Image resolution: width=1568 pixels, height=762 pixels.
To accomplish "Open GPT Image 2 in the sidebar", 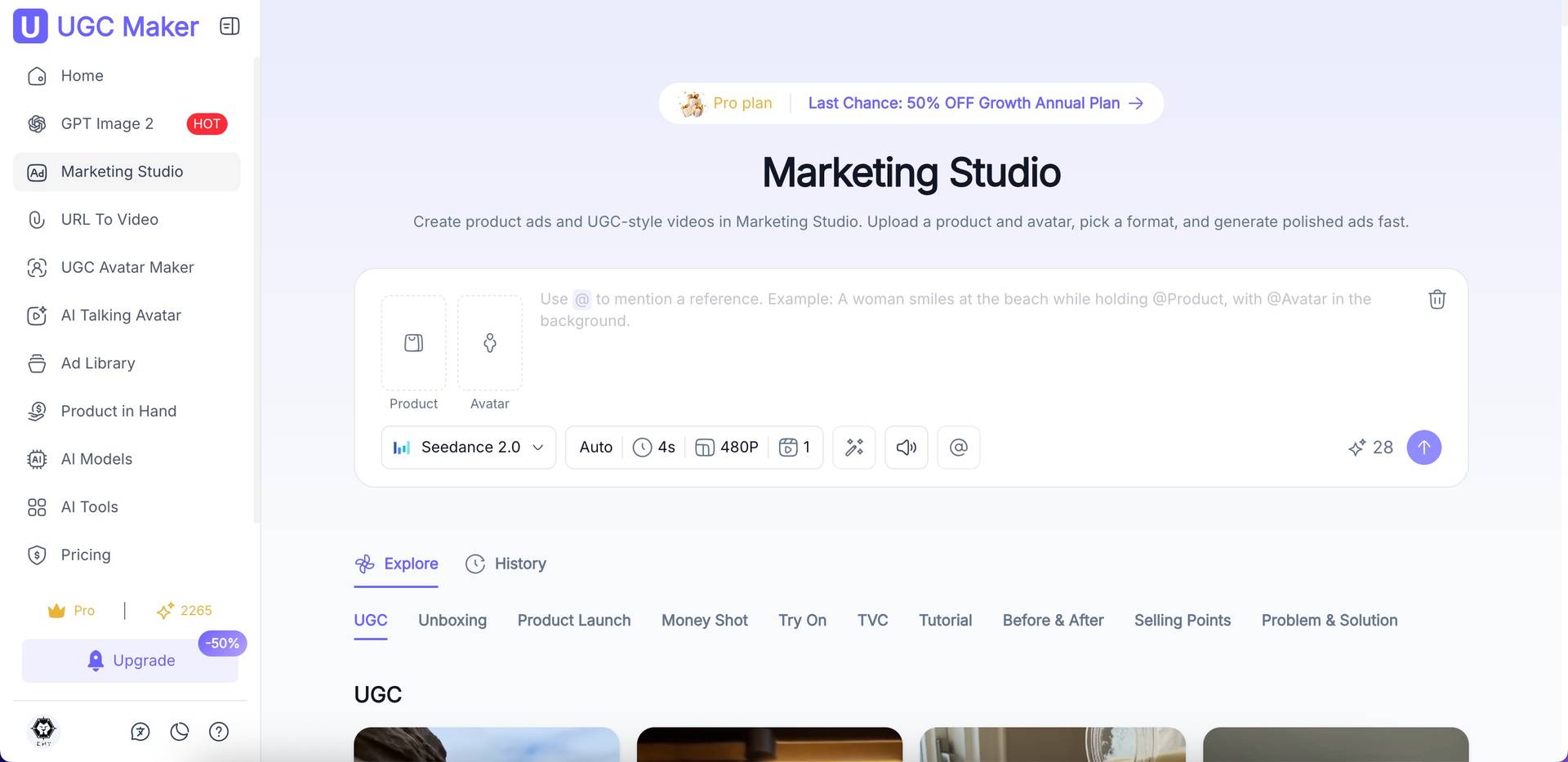I will coord(127,124).
